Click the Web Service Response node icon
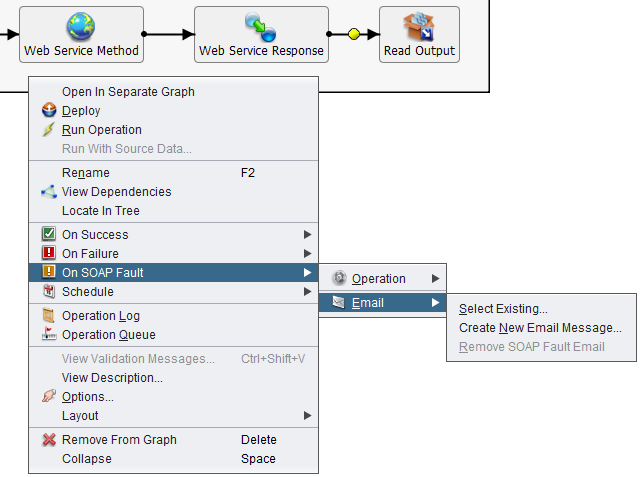641x477 pixels. click(x=261, y=26)
